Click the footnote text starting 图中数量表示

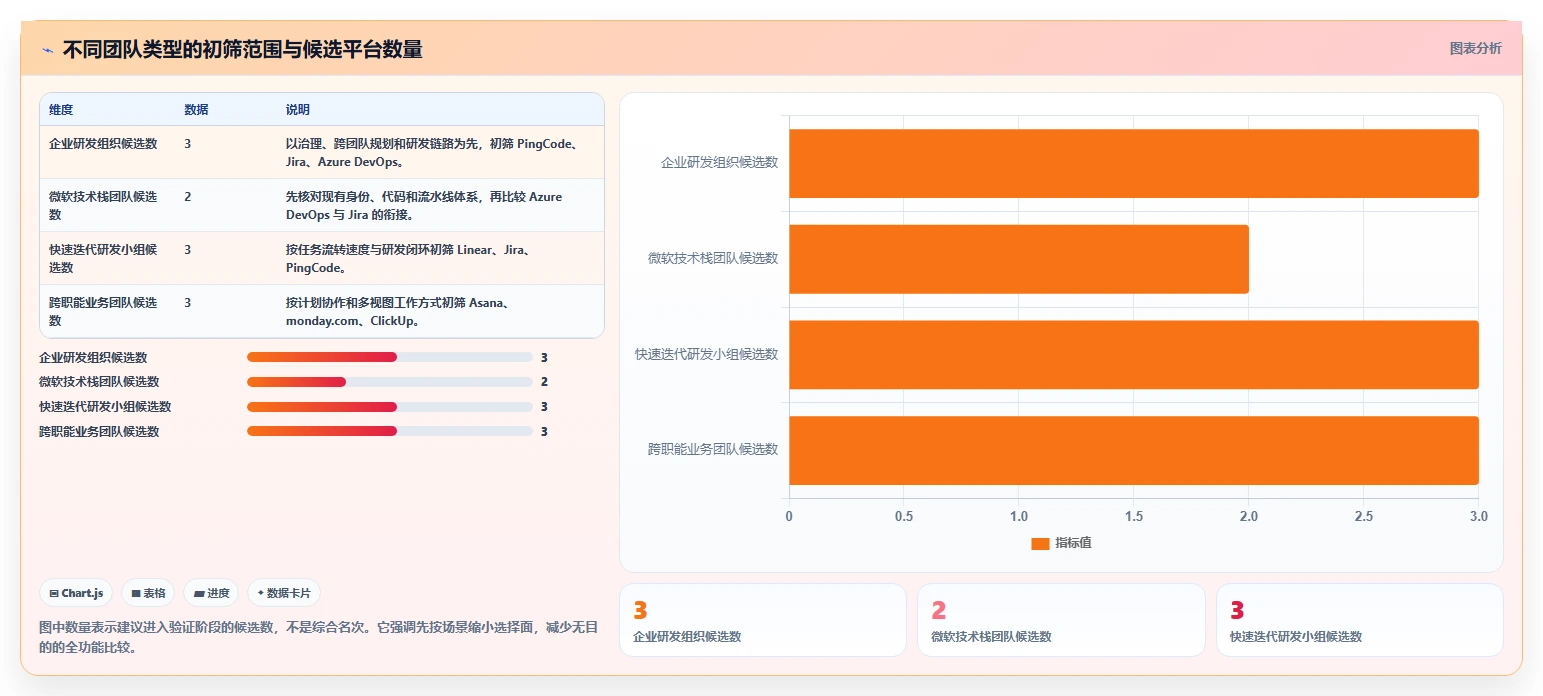[x=318, y=637]
